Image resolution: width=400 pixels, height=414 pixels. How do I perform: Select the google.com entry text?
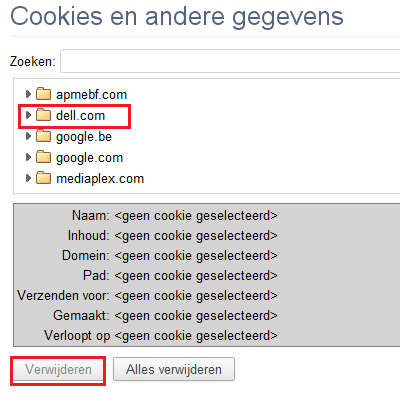pos(89,158)
